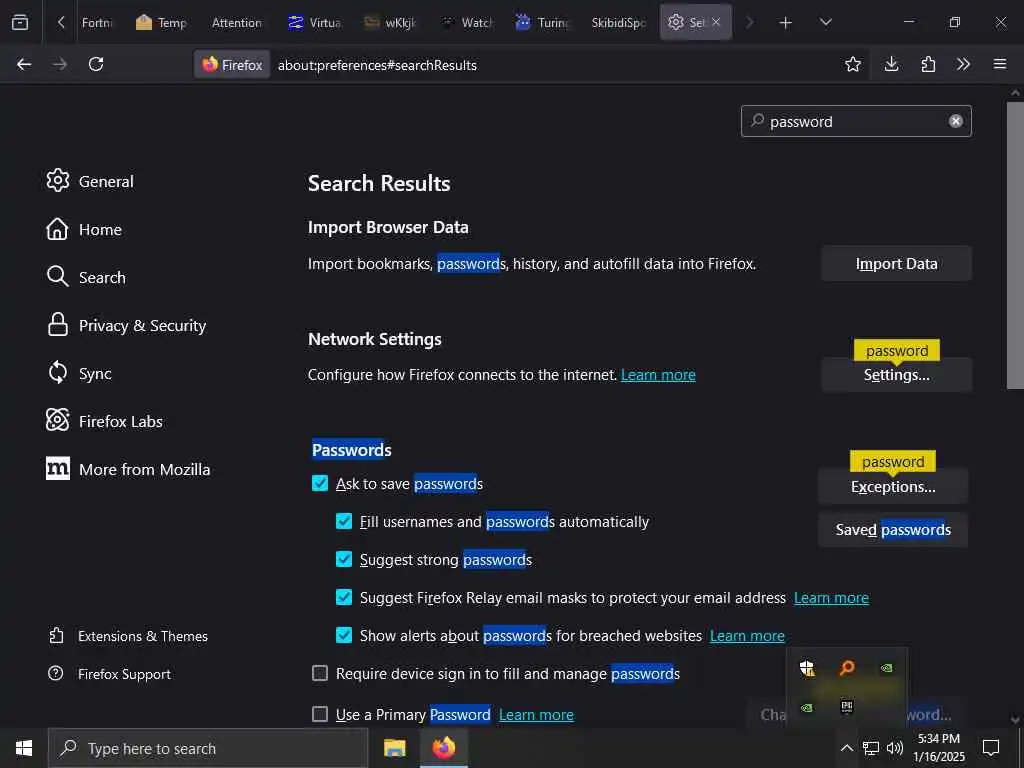Switch to the Virtua tab
The width and height of the screenshot is (1024, 768).
click(x=315, y=23)
